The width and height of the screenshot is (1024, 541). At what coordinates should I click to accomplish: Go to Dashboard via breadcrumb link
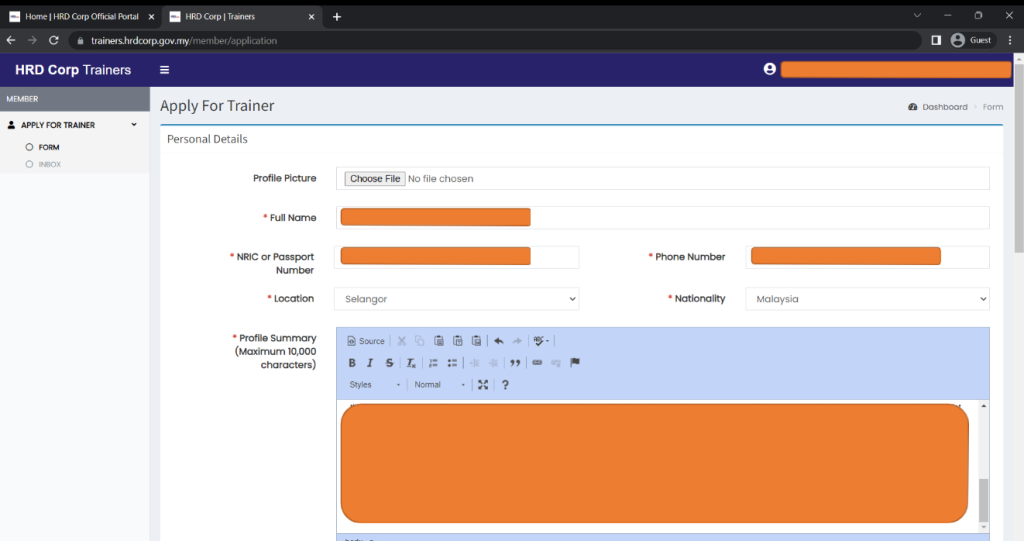[944, 107]
